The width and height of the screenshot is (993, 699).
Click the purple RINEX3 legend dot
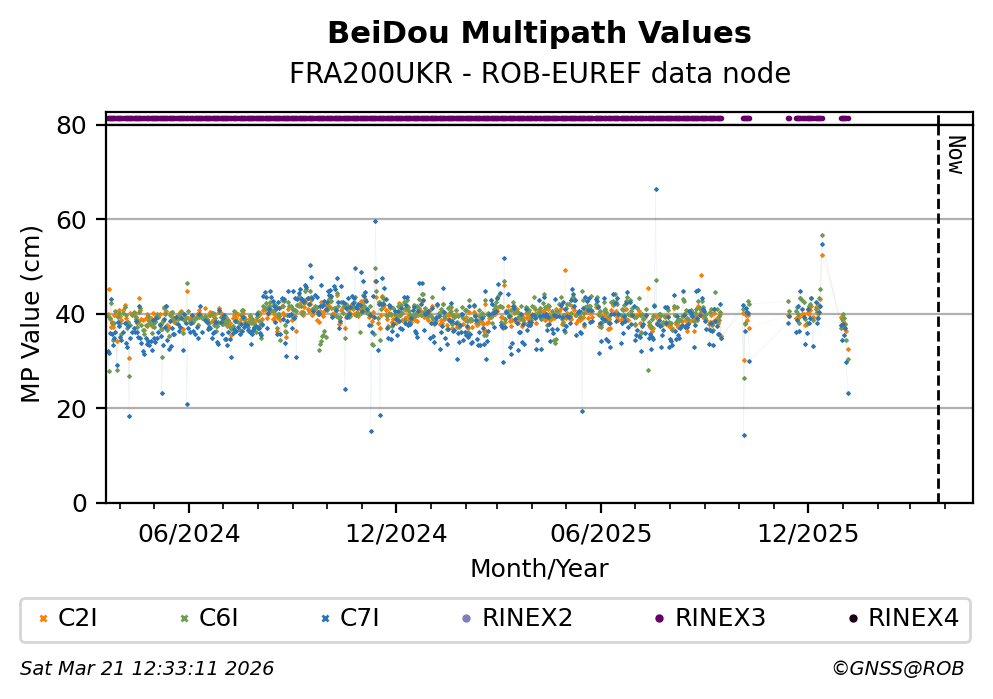coord(659,619)
